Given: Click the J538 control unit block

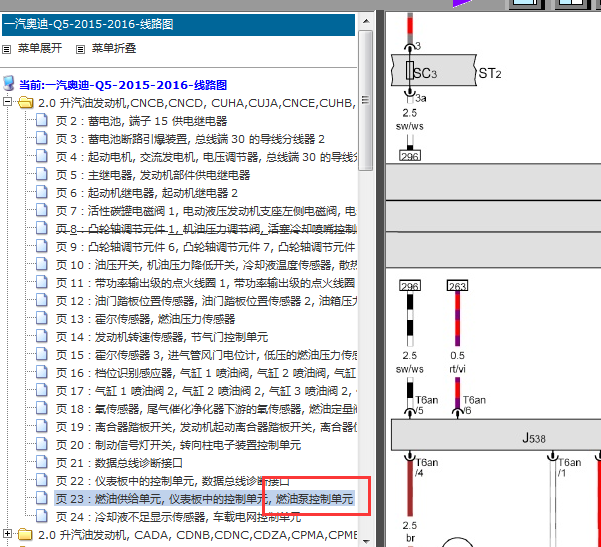Looking at the screenshot, I should (x=496, y=435).
